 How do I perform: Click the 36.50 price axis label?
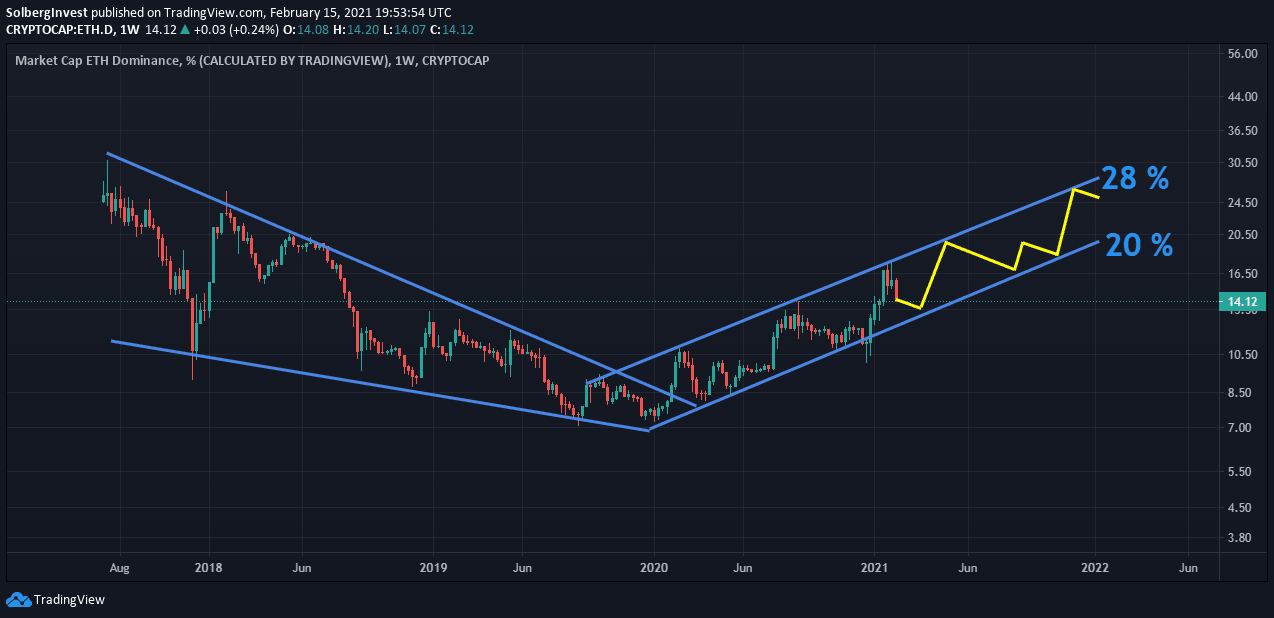click(x=1242, y=131)
